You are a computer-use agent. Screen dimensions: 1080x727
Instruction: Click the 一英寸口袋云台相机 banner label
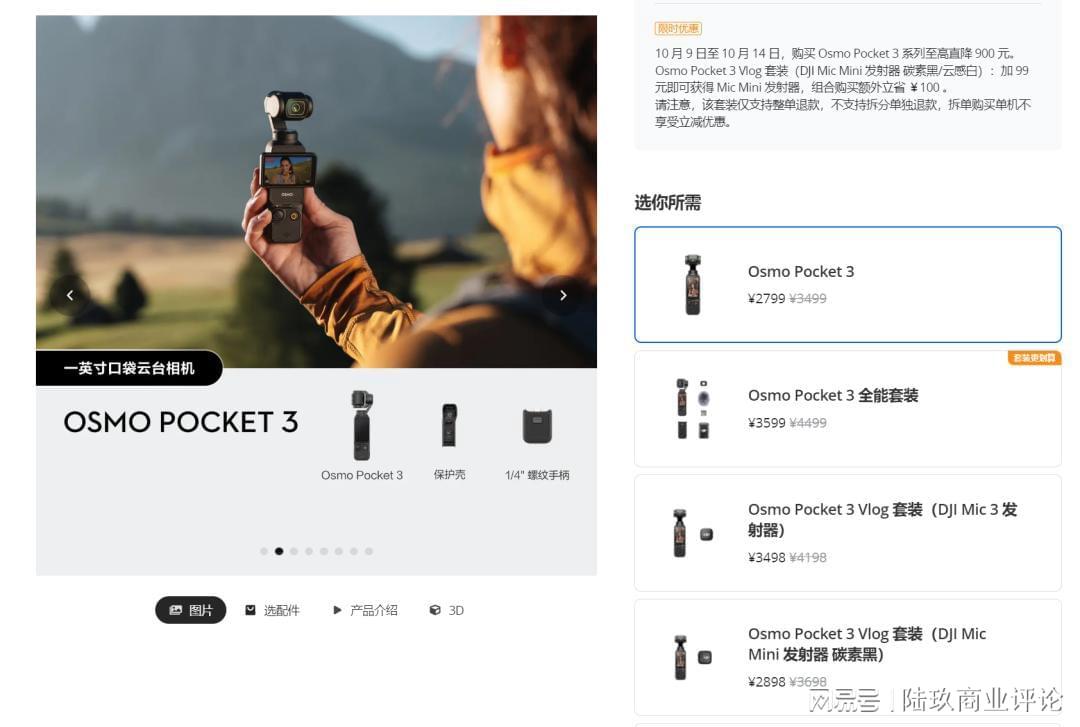click(x=129, y=368)
